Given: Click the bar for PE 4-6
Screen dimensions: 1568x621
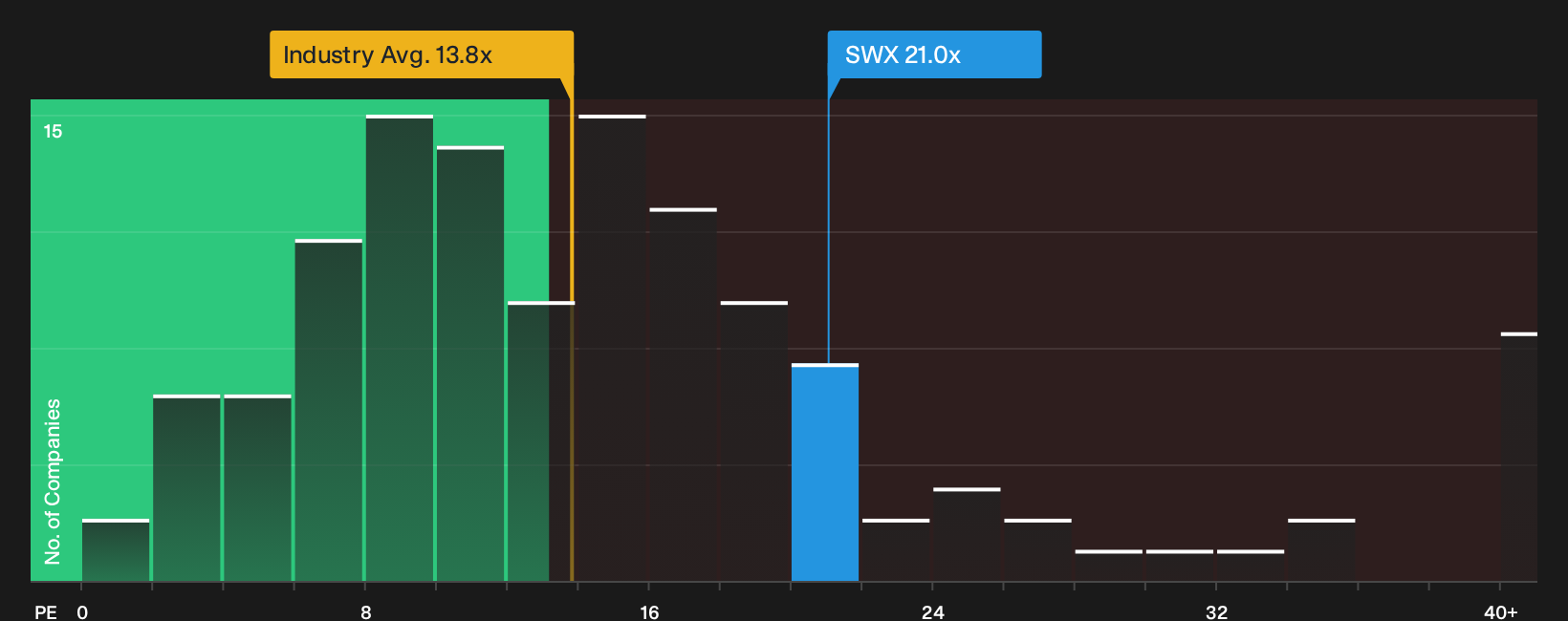Looking at the screenshot, I should pos(257,487).
